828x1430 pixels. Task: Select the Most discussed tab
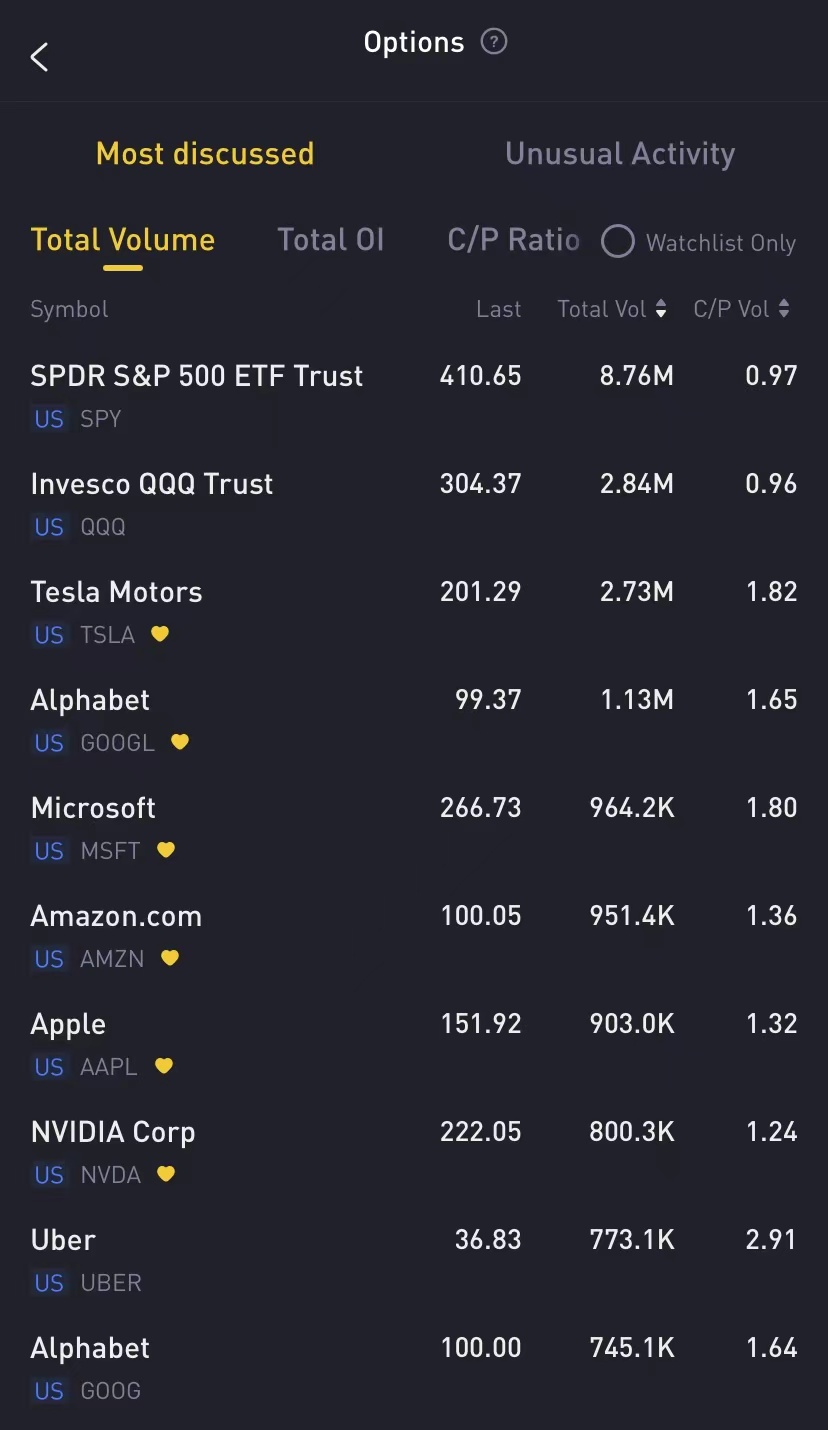[x=205, y=154]
